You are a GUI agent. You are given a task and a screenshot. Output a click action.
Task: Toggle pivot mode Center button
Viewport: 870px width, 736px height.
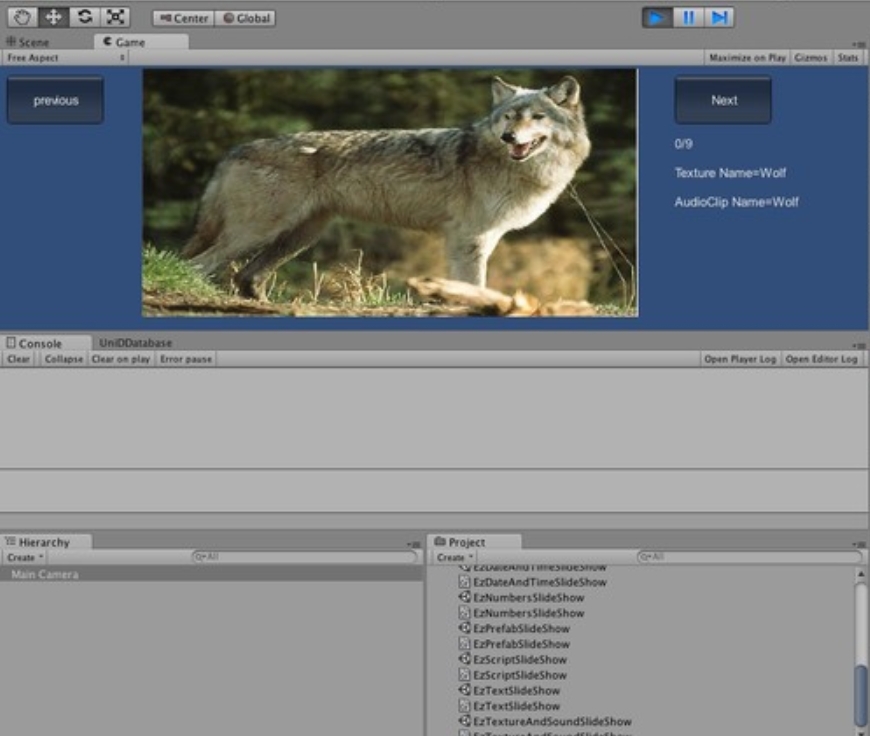click(184, 18)
